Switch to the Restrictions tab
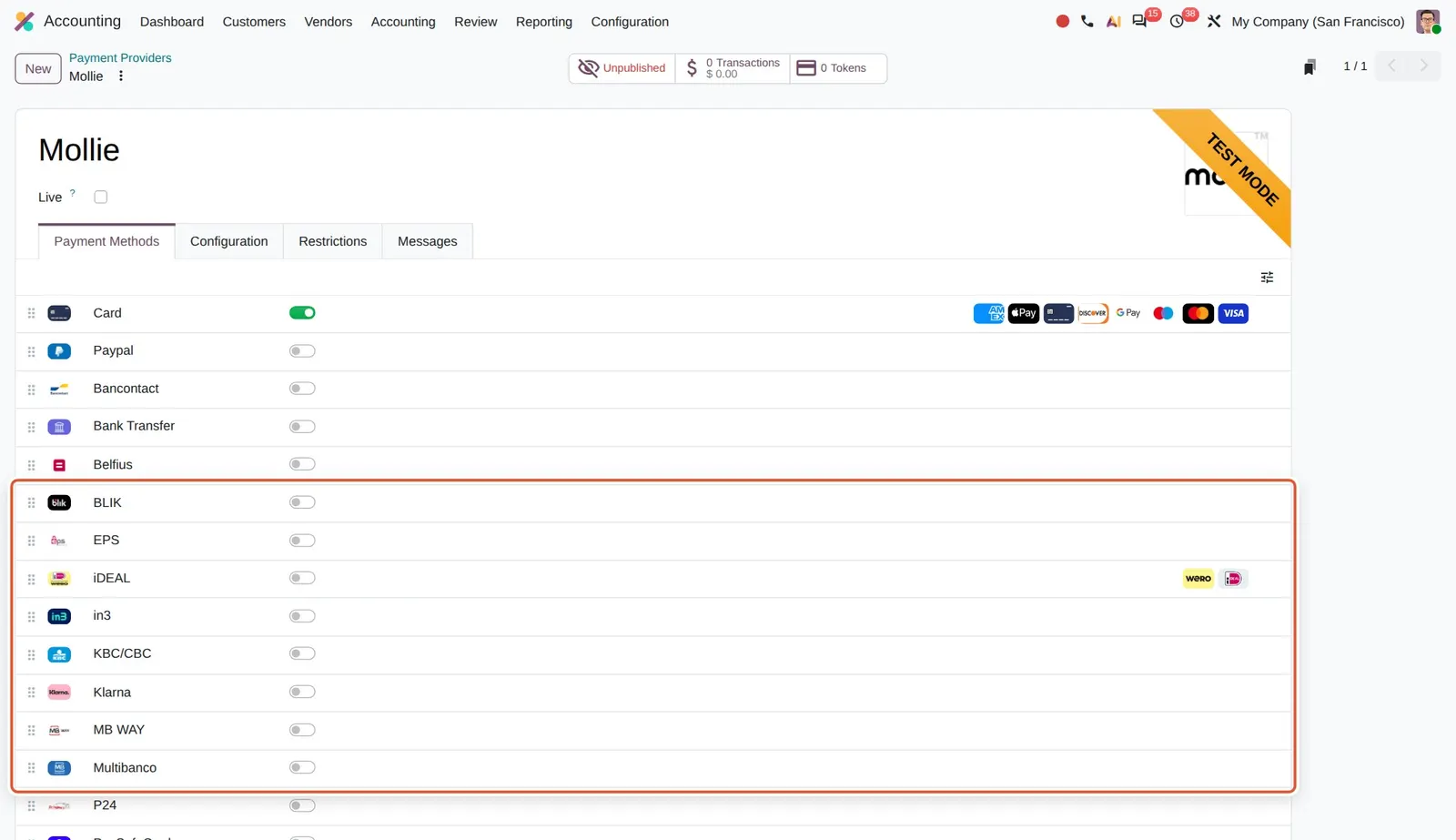The height and width of the screenshot is (840, 1456). pos(333,241)
